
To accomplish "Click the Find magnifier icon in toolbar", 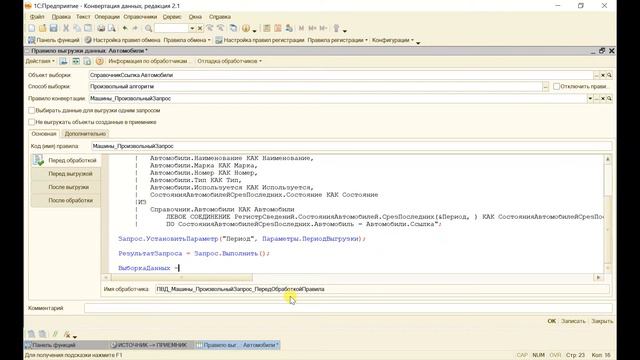I will [149, 28].
